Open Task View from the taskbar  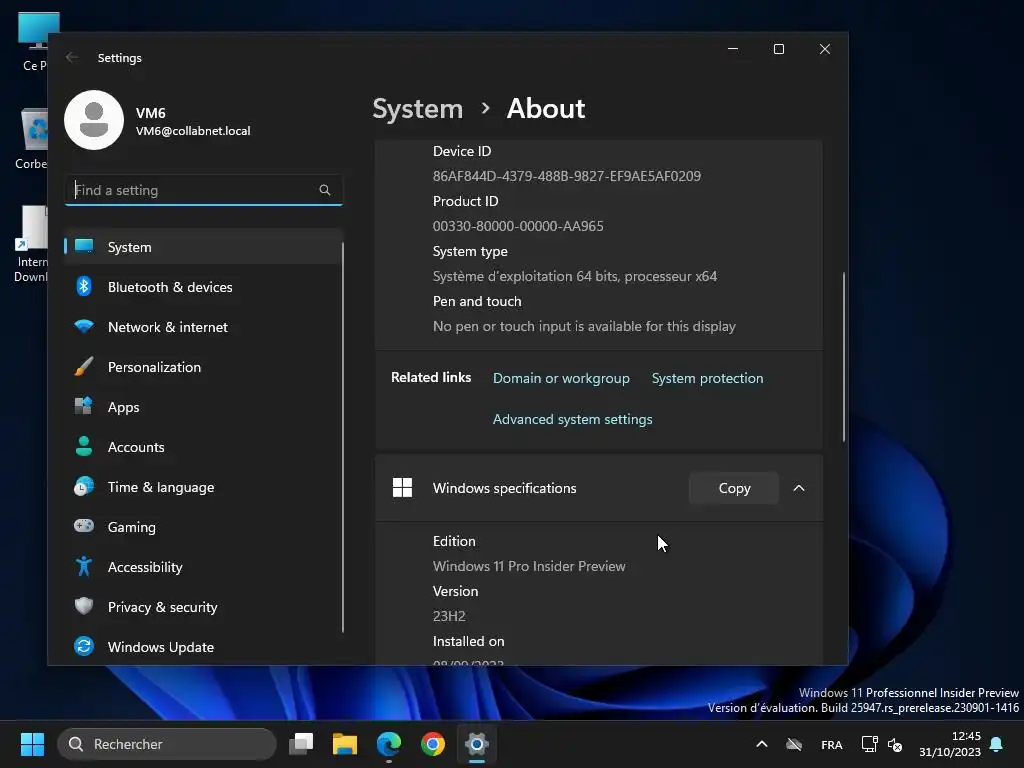click(301, 744)
